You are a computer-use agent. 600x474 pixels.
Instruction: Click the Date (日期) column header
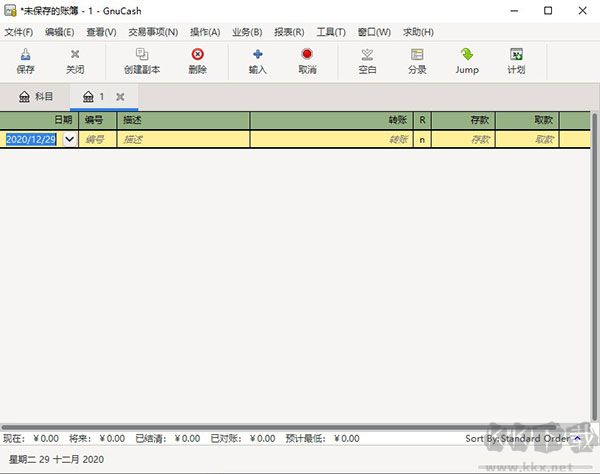point(39,120)
